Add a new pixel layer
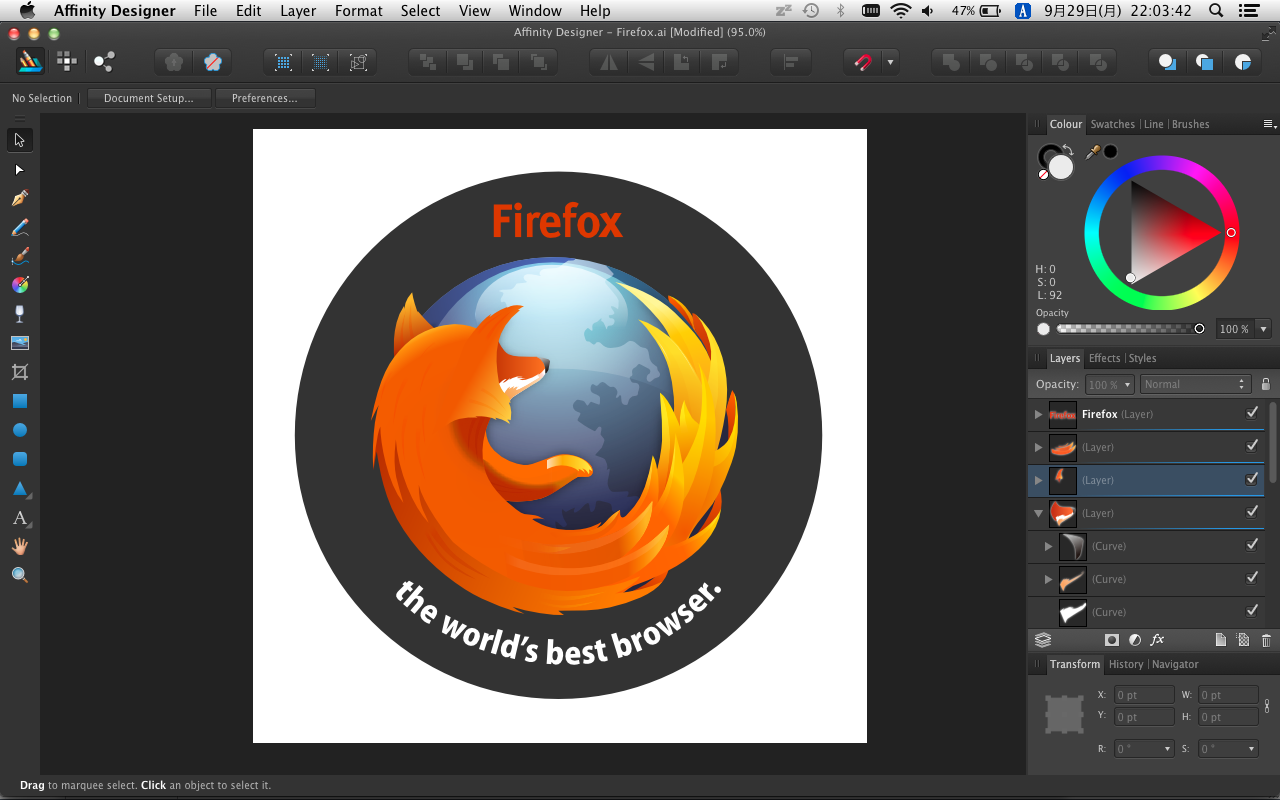This screenshot has height=800, width=1280. [x=1243, y=640]
